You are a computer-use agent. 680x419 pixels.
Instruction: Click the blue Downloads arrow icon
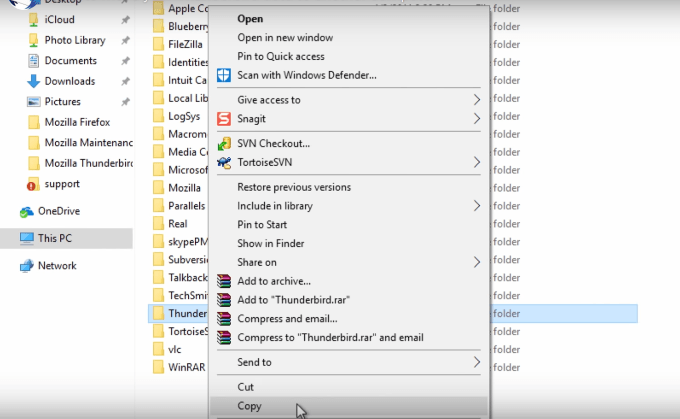point(33,81)
